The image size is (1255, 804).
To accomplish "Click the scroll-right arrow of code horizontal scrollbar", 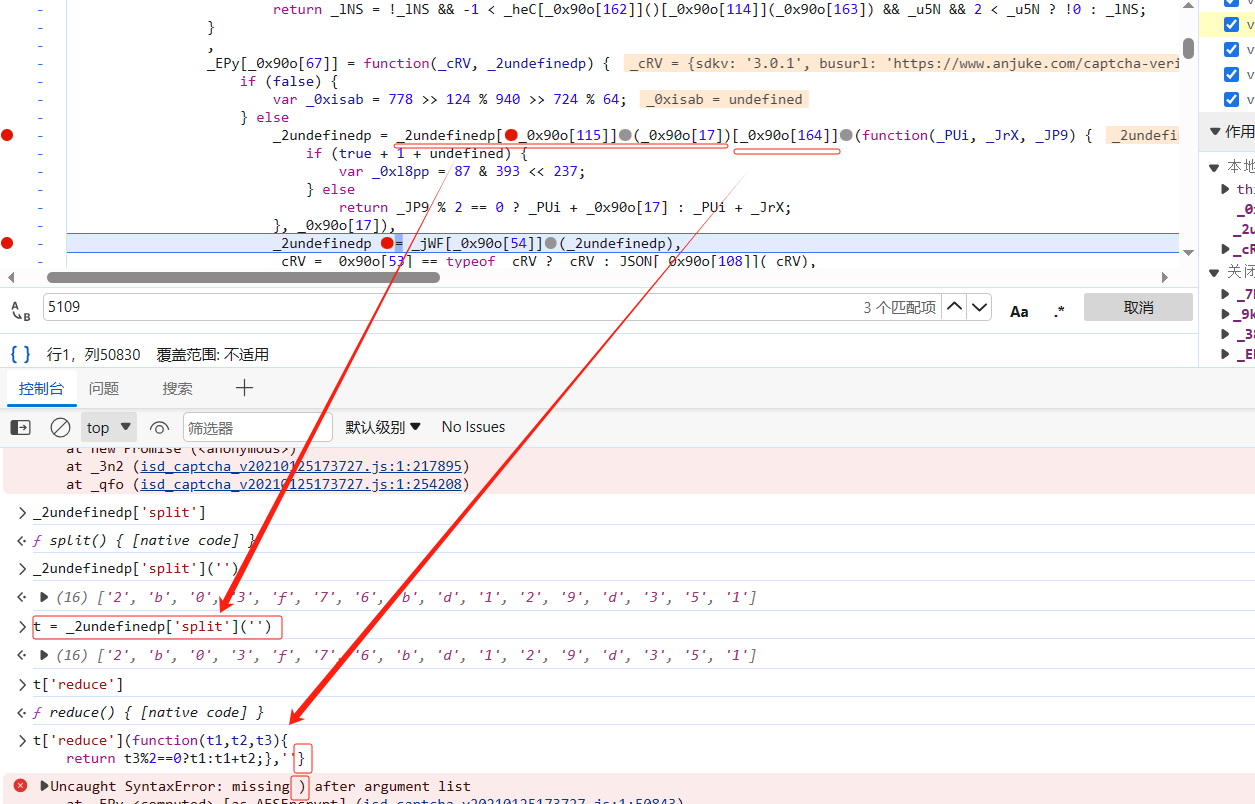I will tap(1165, 277).
